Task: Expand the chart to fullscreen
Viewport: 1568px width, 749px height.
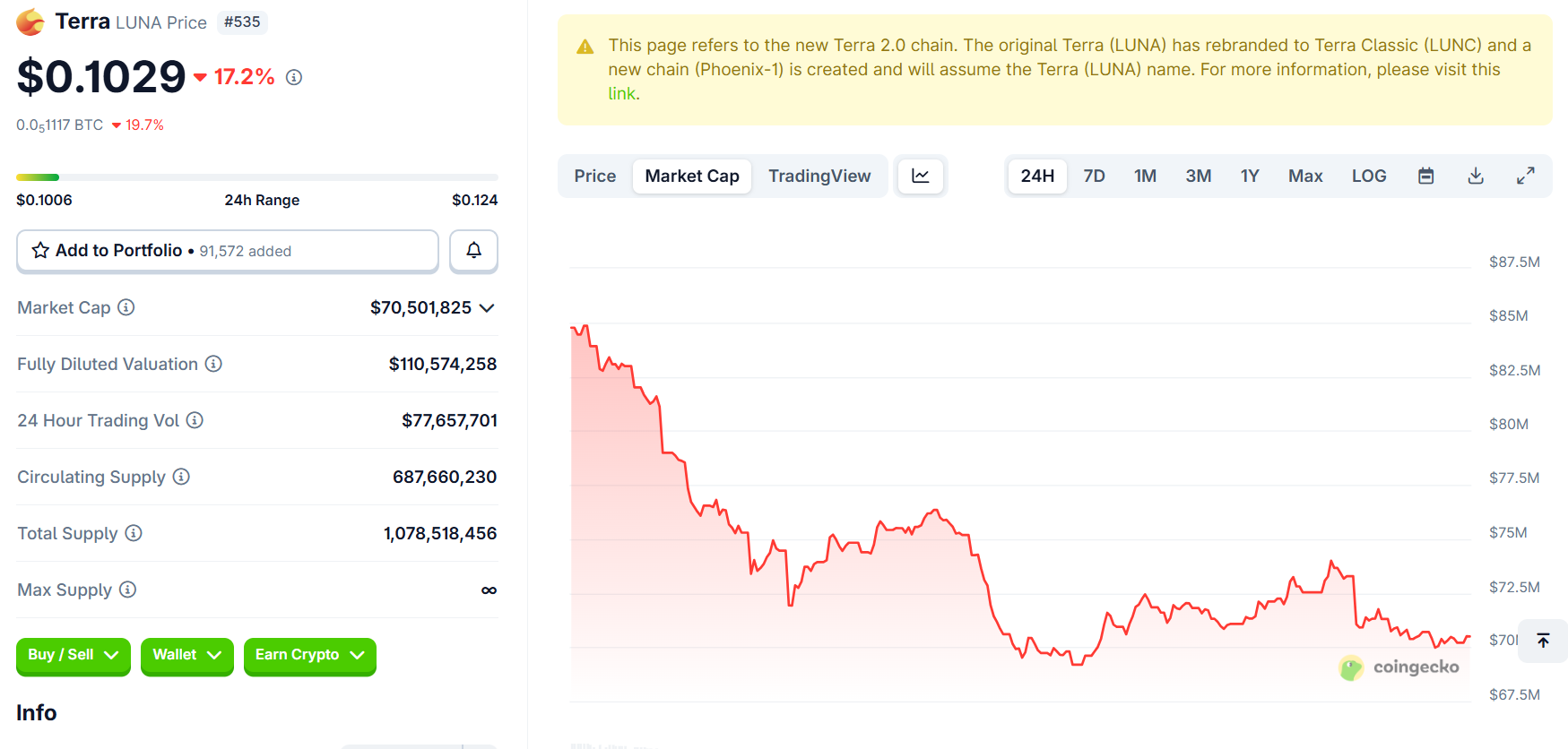Action: click(1525, 176)
